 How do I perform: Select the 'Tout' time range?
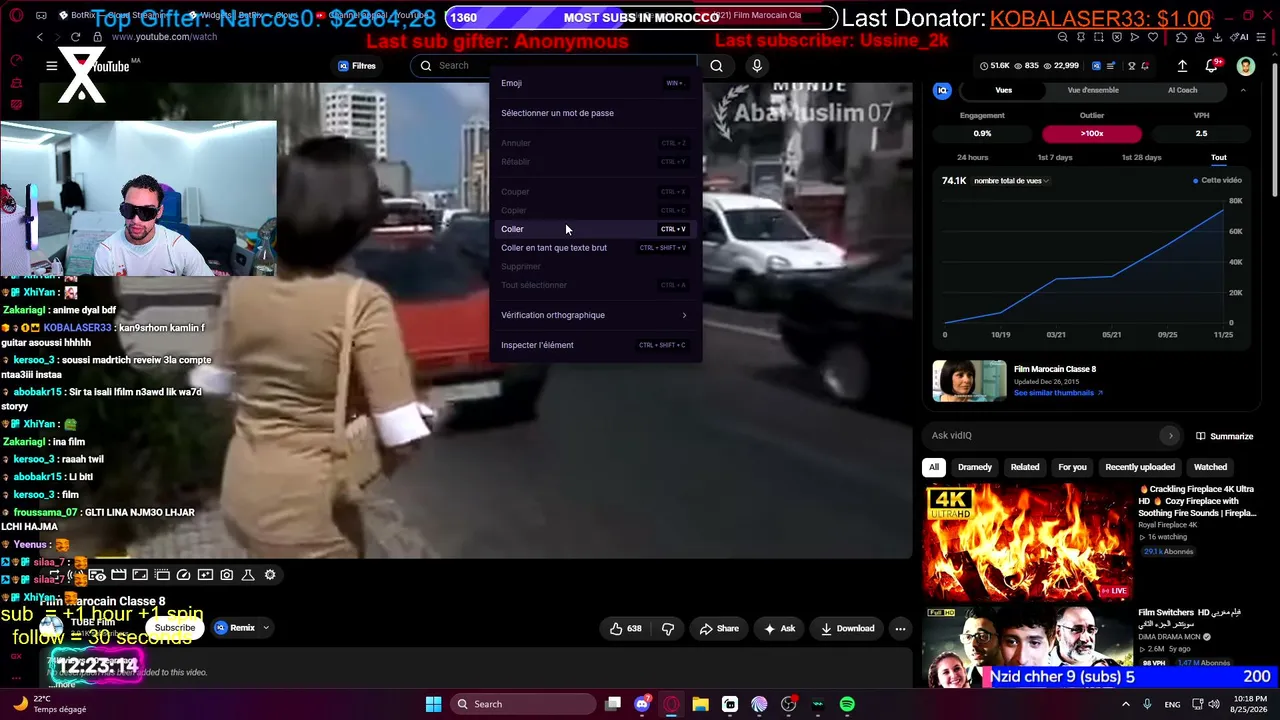[1218, 157]
